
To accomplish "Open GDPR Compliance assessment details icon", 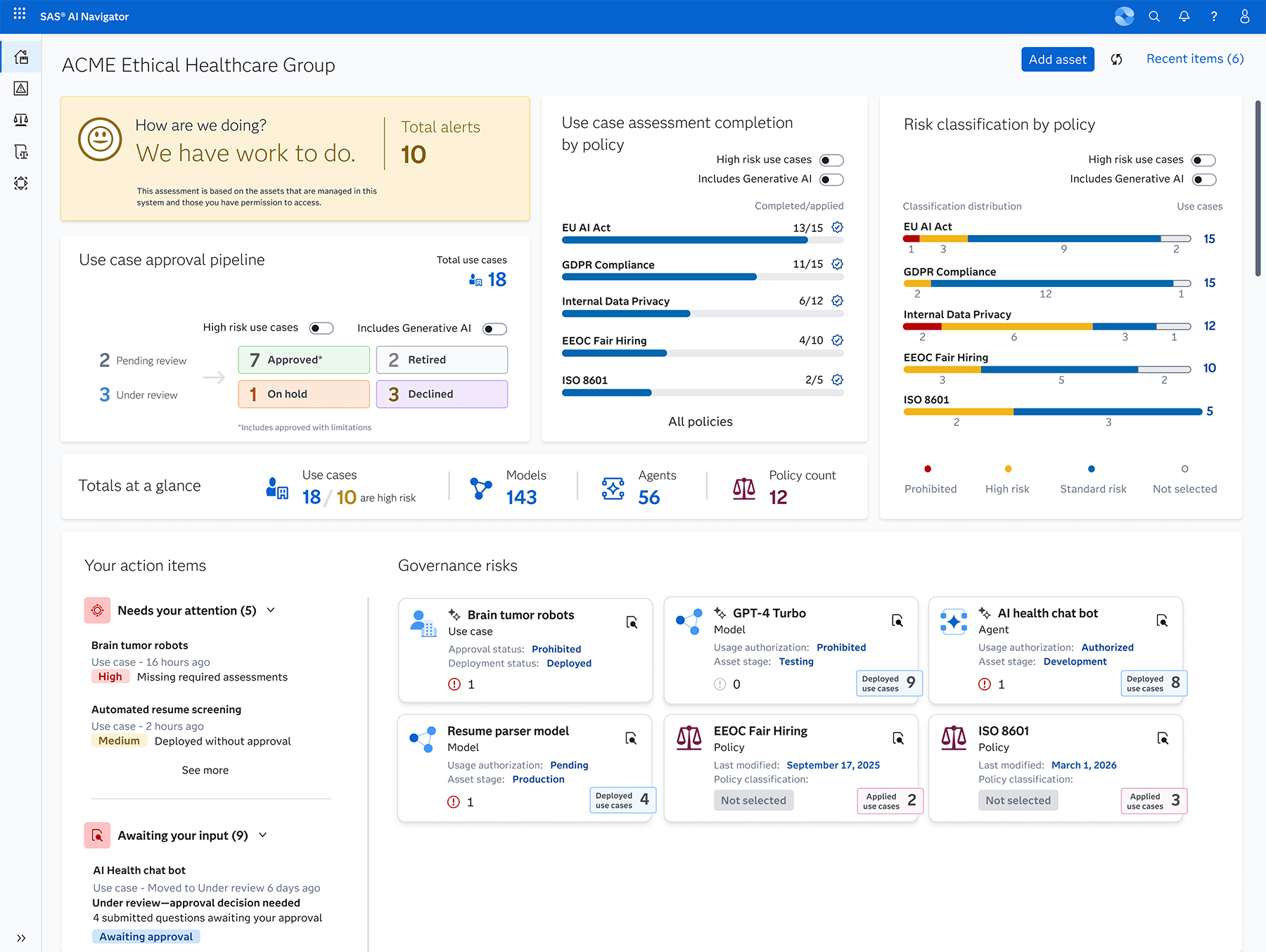I will tap(837, 264).
